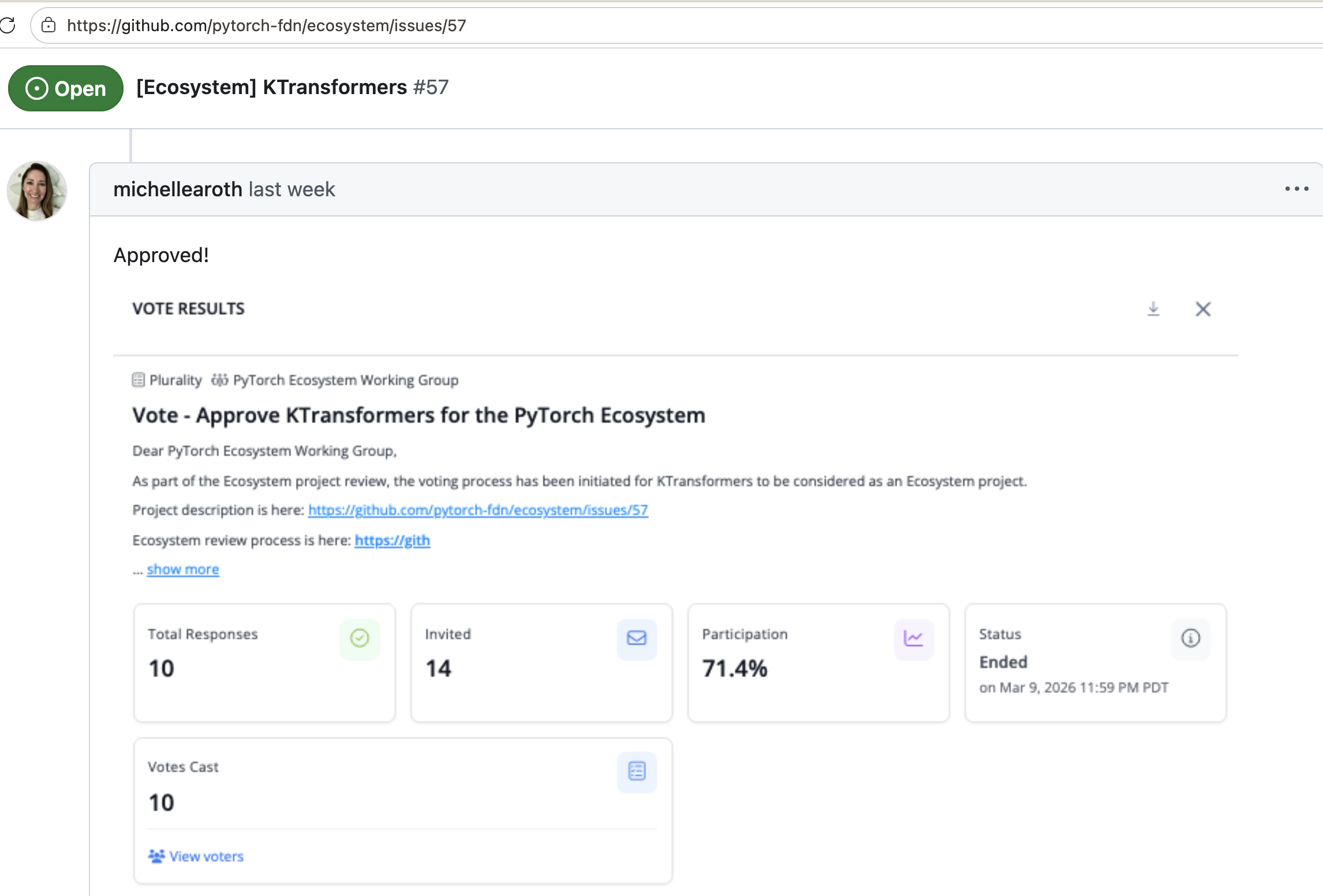Click the issue title KTransformers #57
Image resolution: width=1323 pixels, height=896 pixels.
(292, 87)
